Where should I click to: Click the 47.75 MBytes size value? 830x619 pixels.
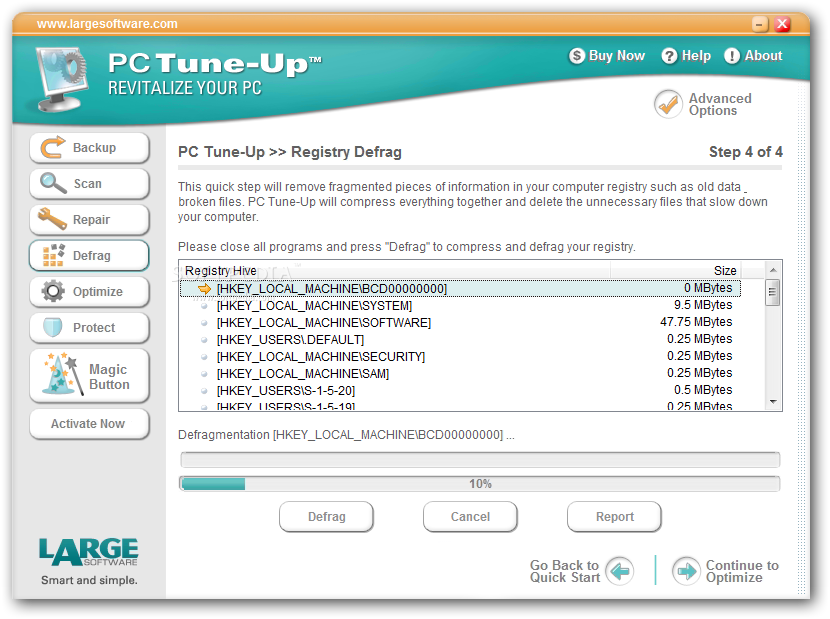[x=696, y=322]
